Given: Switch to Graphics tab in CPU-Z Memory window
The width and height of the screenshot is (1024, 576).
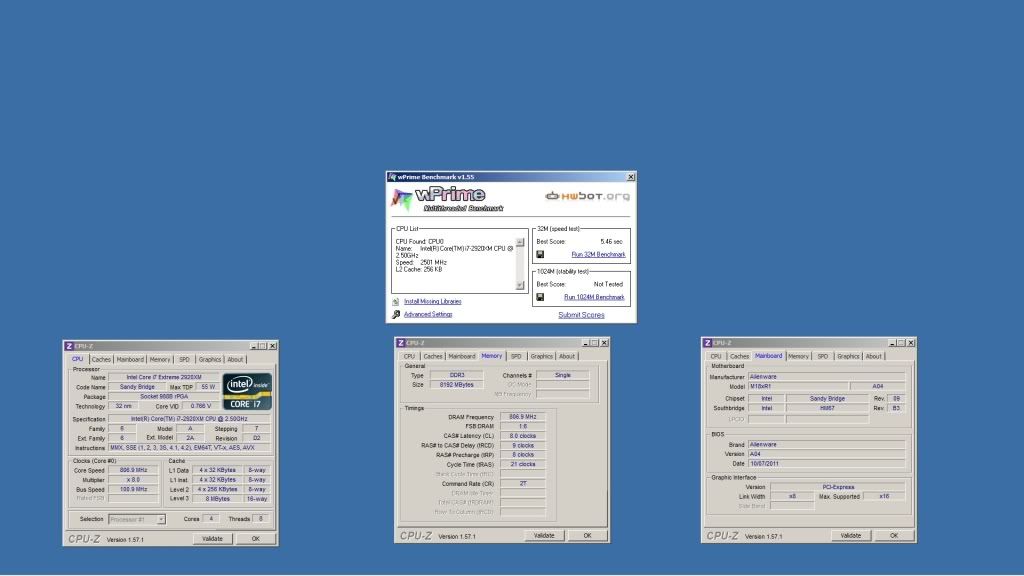Looking at the screenshot, I should click(541, 357).
